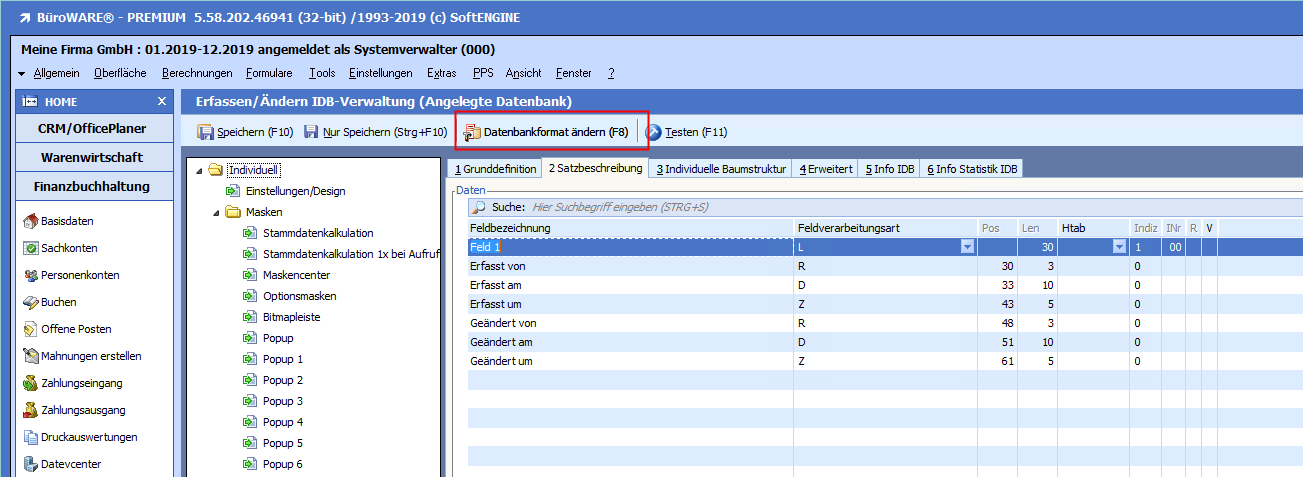Run Testen (F11) from toolbar
Screen dimensions: 1303x477
[x=654, y=132]
